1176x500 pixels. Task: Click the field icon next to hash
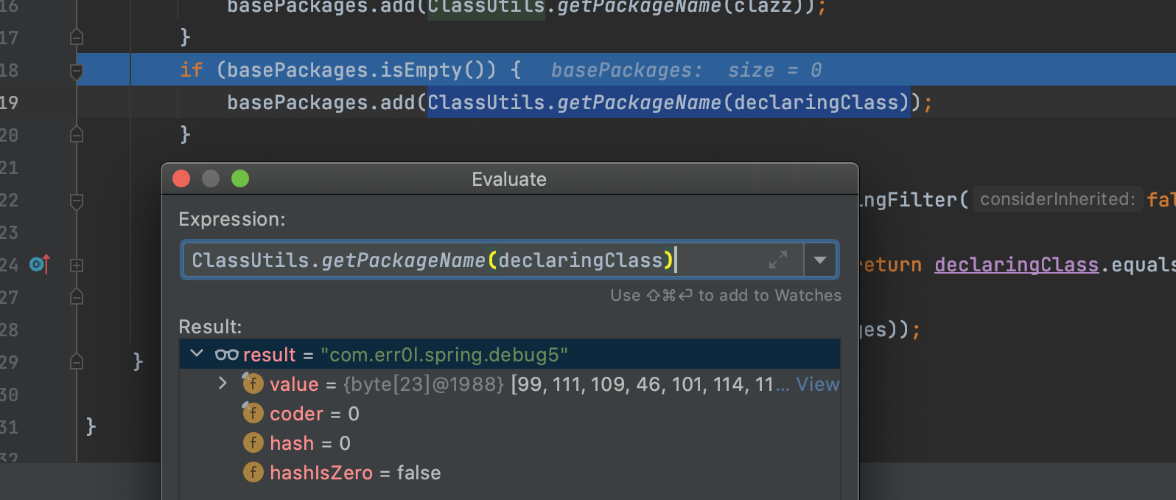(253, 443)
